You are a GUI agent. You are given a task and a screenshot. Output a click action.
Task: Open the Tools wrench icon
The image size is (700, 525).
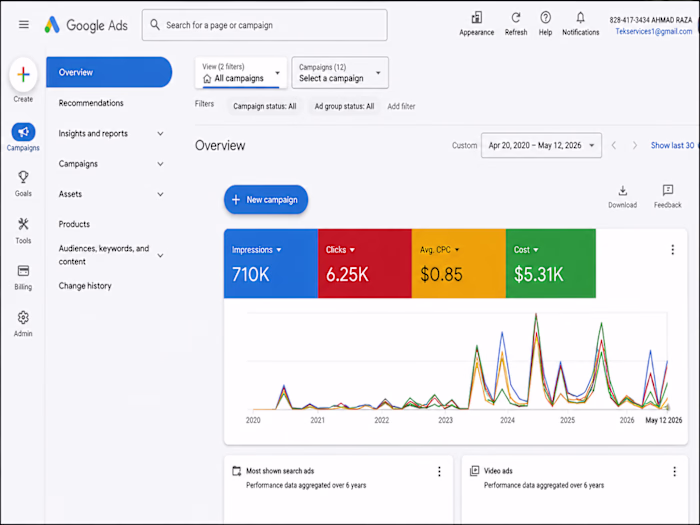23,224
